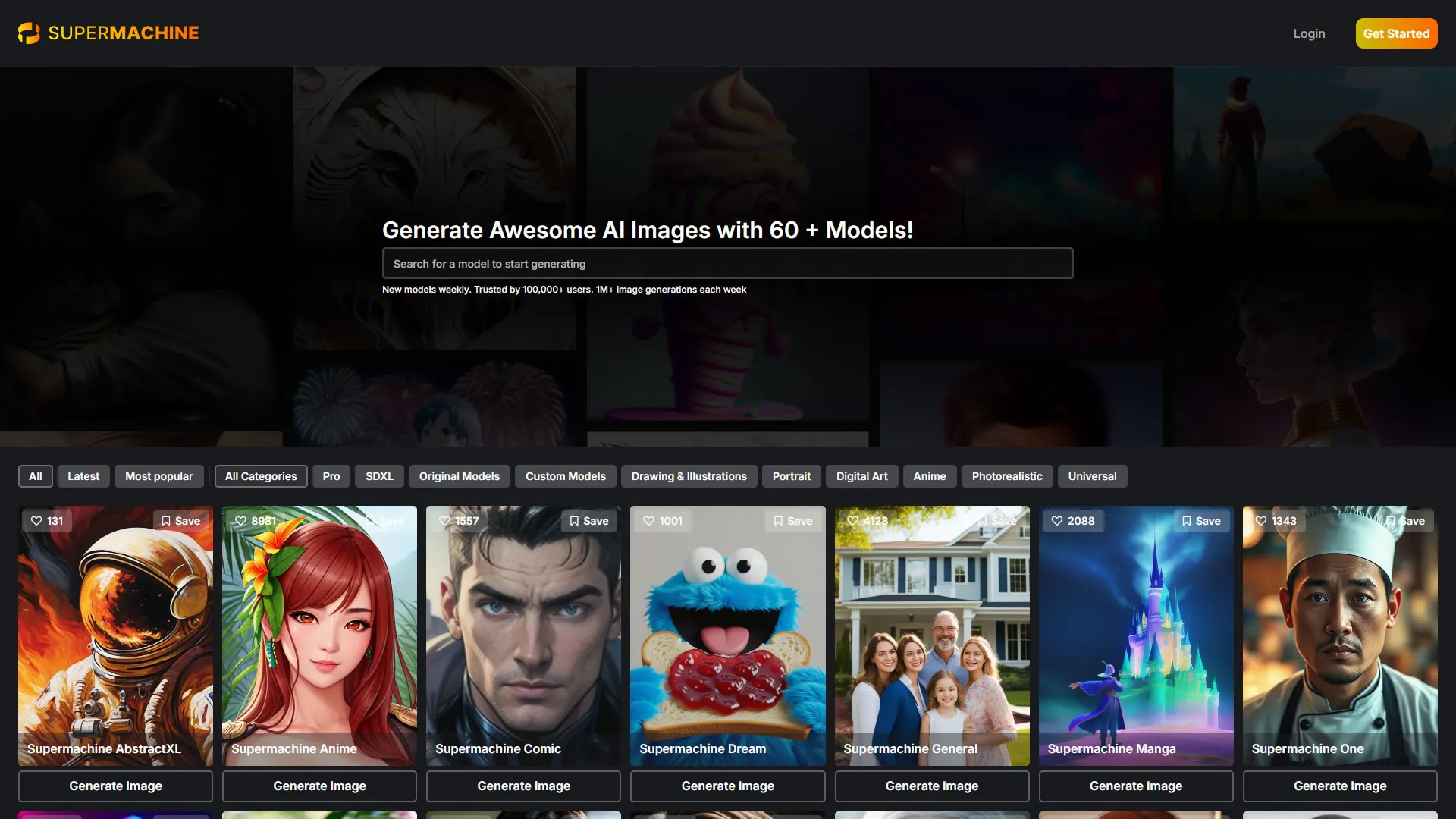Select the All filter tab
This screenshot has width=1456, height=819.
tap(36, 476)
